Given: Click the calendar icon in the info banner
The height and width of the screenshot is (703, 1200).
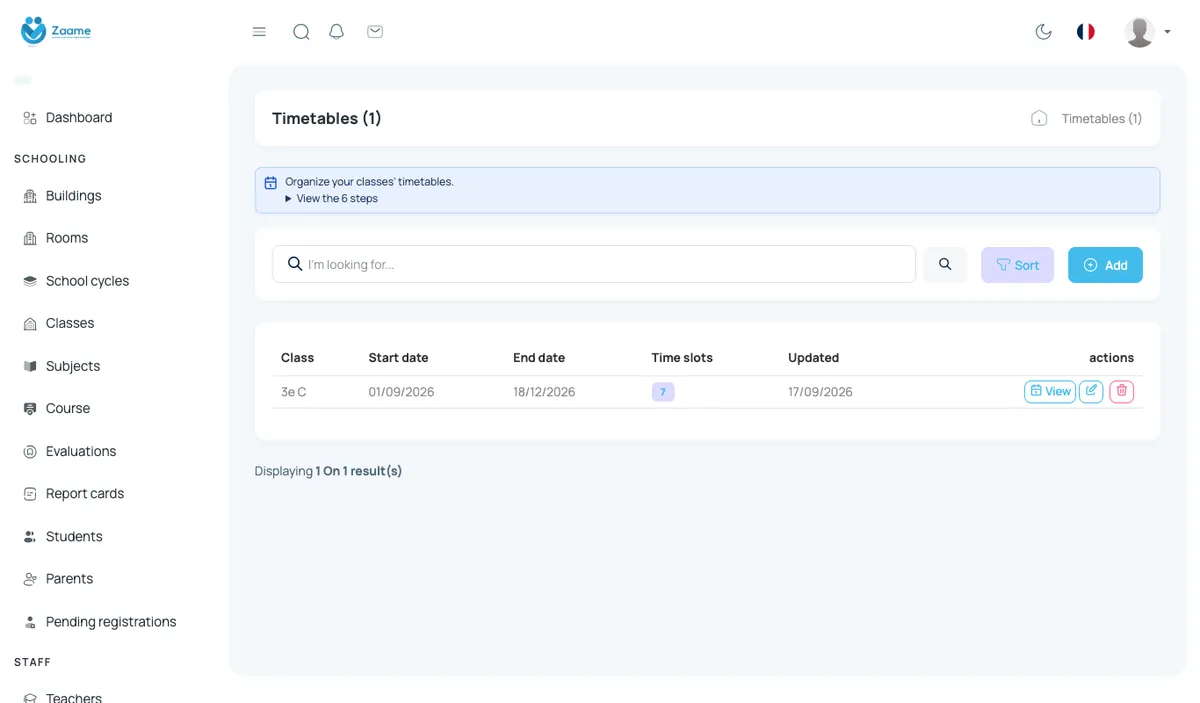Looking at the screenshot, I should point(270,183).
